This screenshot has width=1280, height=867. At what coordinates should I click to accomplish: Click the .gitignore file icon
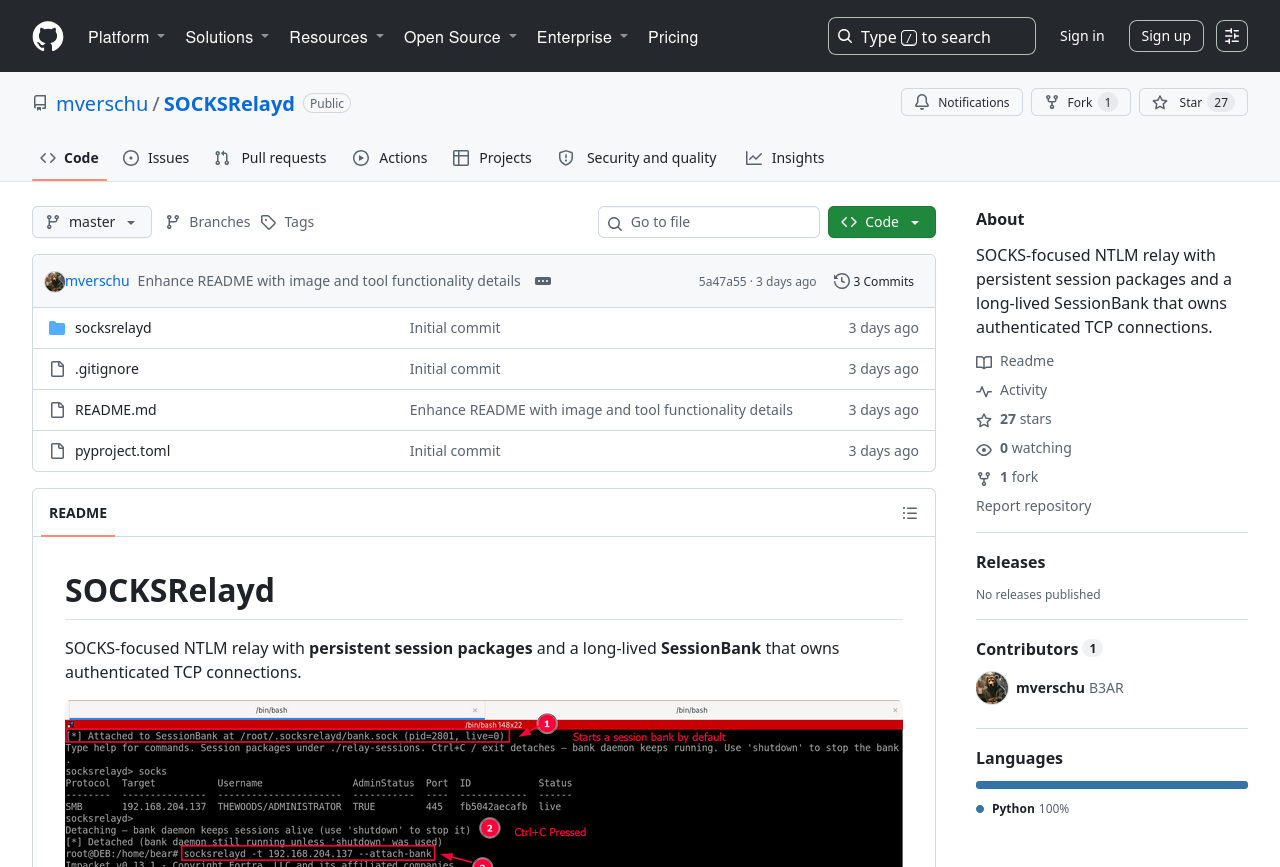pos(57,369)
